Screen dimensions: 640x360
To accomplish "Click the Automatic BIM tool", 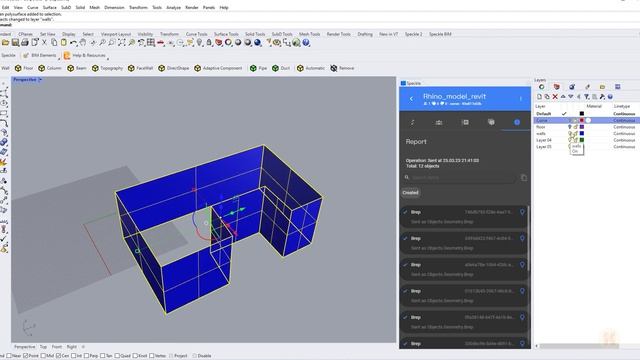I will point(311,68).
